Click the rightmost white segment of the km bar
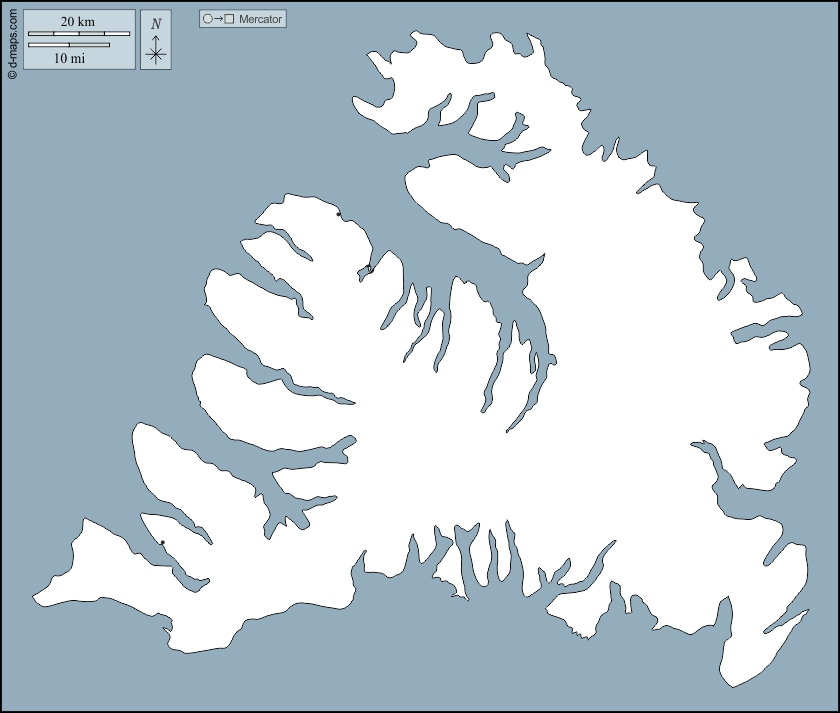 click(117, 34)
